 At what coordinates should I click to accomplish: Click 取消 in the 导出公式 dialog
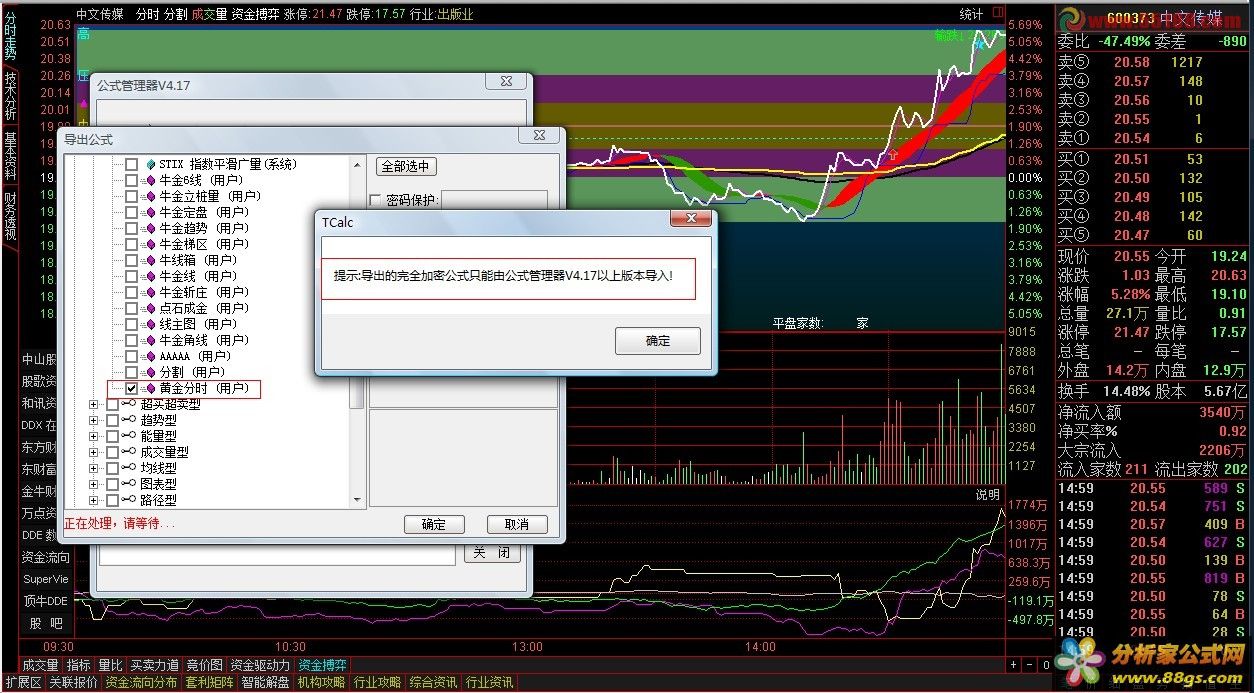point(517,524)
